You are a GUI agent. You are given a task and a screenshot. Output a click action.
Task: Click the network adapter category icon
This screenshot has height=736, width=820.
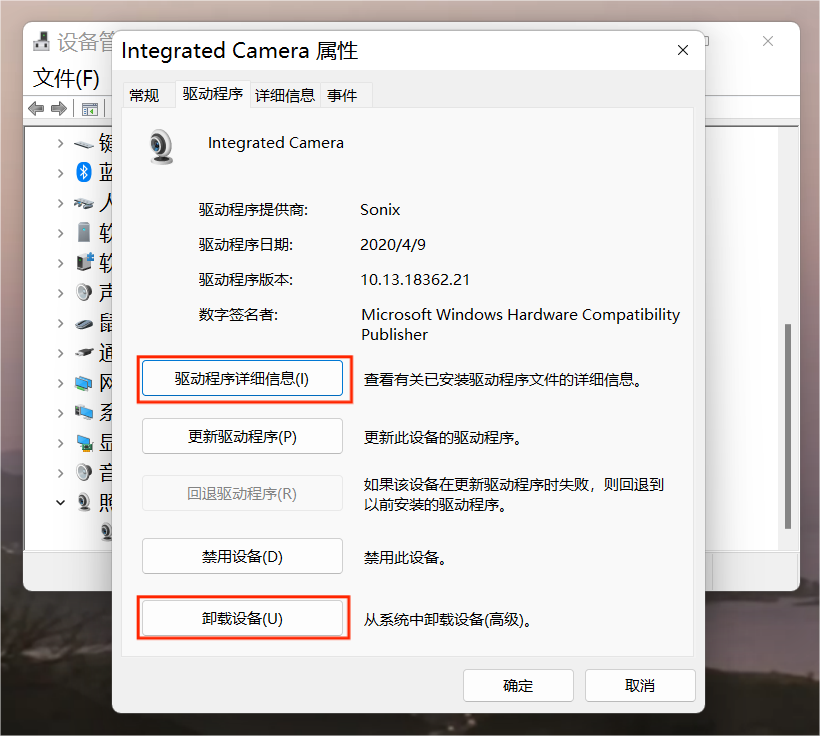click(85, 383)
